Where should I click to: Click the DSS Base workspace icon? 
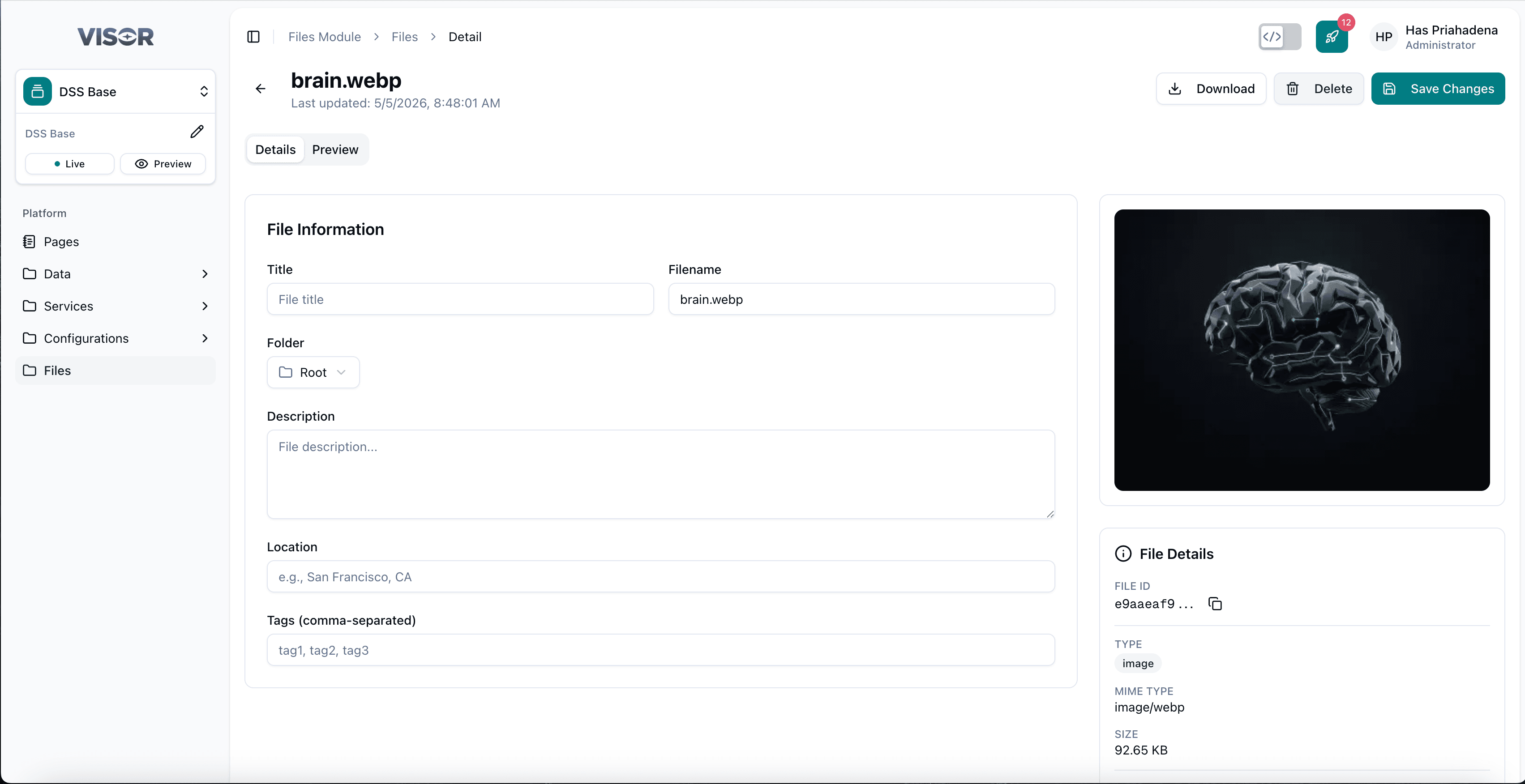(37, 91)
